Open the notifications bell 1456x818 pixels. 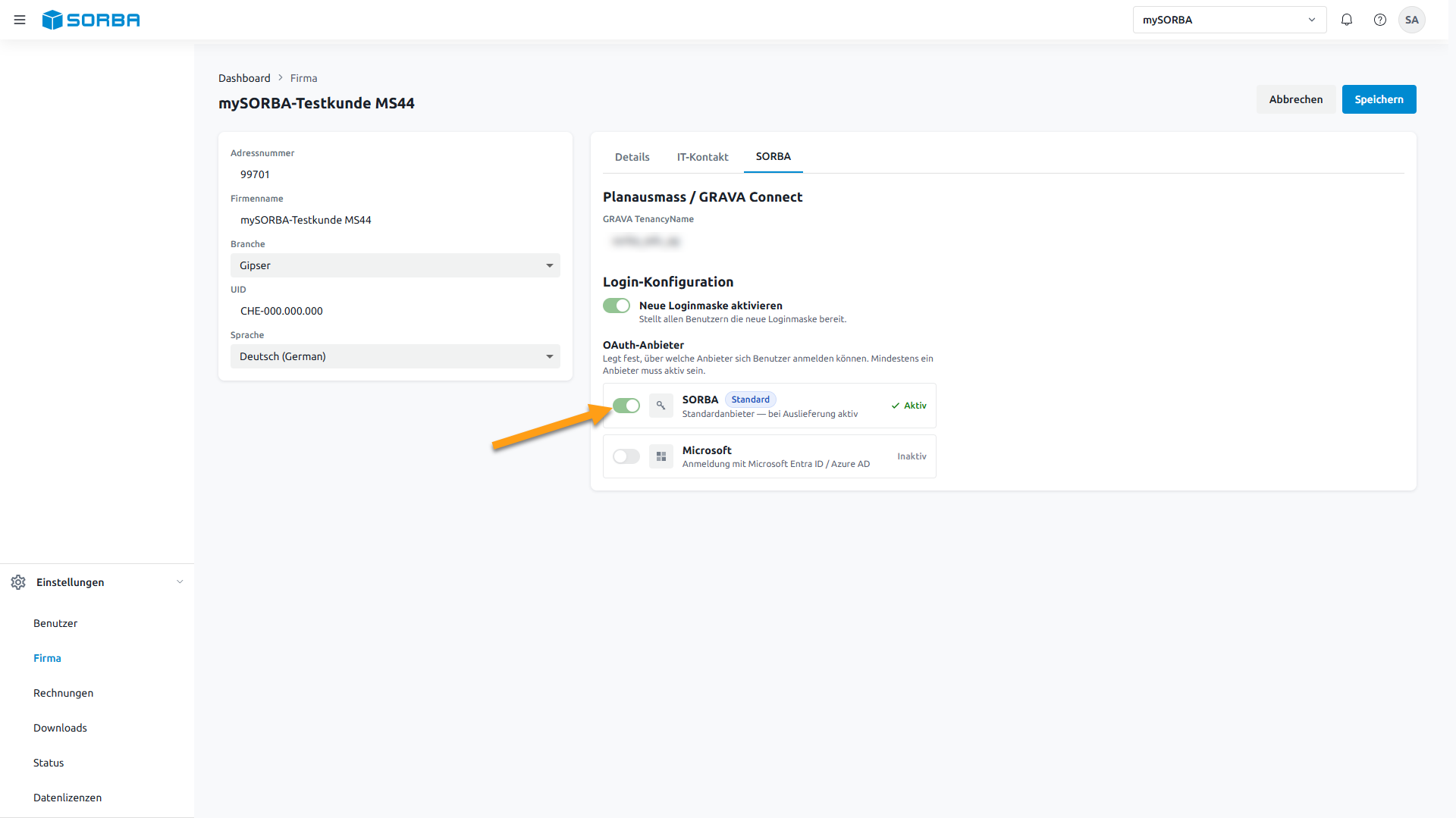point(1347,20)
